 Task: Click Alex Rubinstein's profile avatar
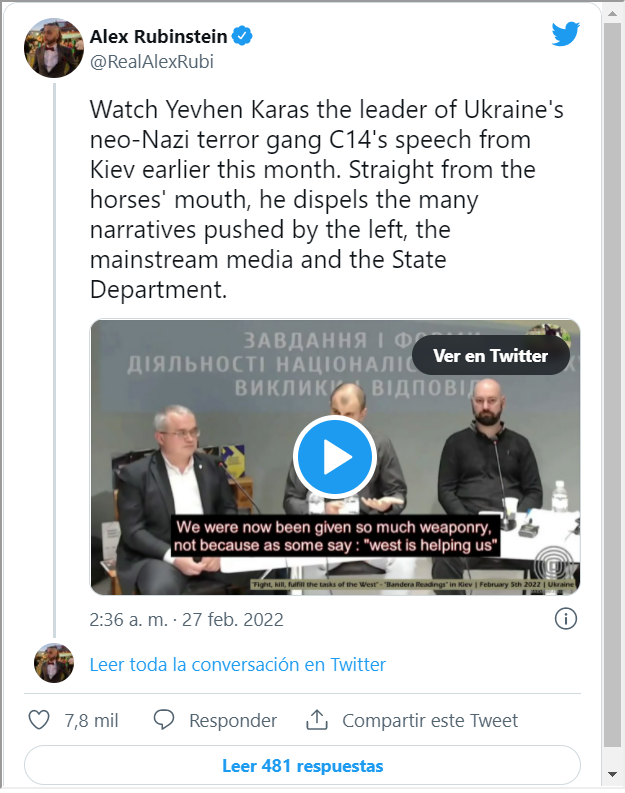53,47
